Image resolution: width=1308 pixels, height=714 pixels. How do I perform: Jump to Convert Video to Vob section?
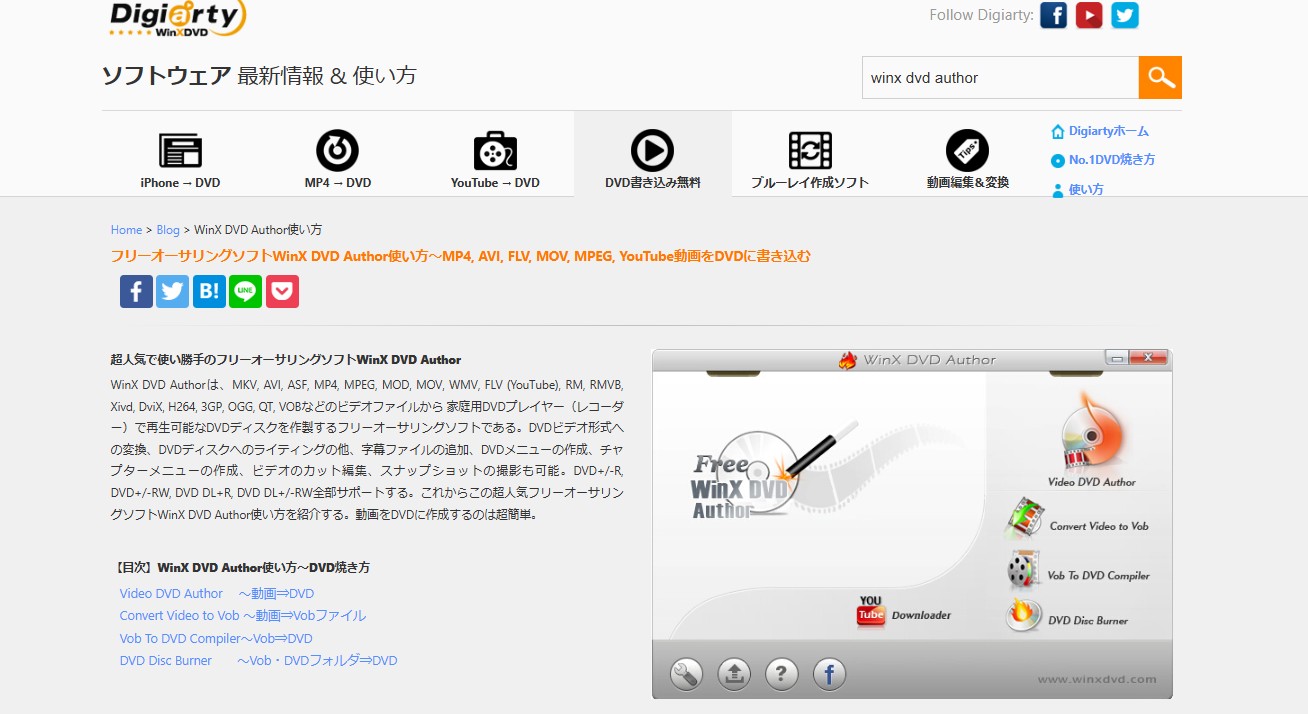pos(243,616)
